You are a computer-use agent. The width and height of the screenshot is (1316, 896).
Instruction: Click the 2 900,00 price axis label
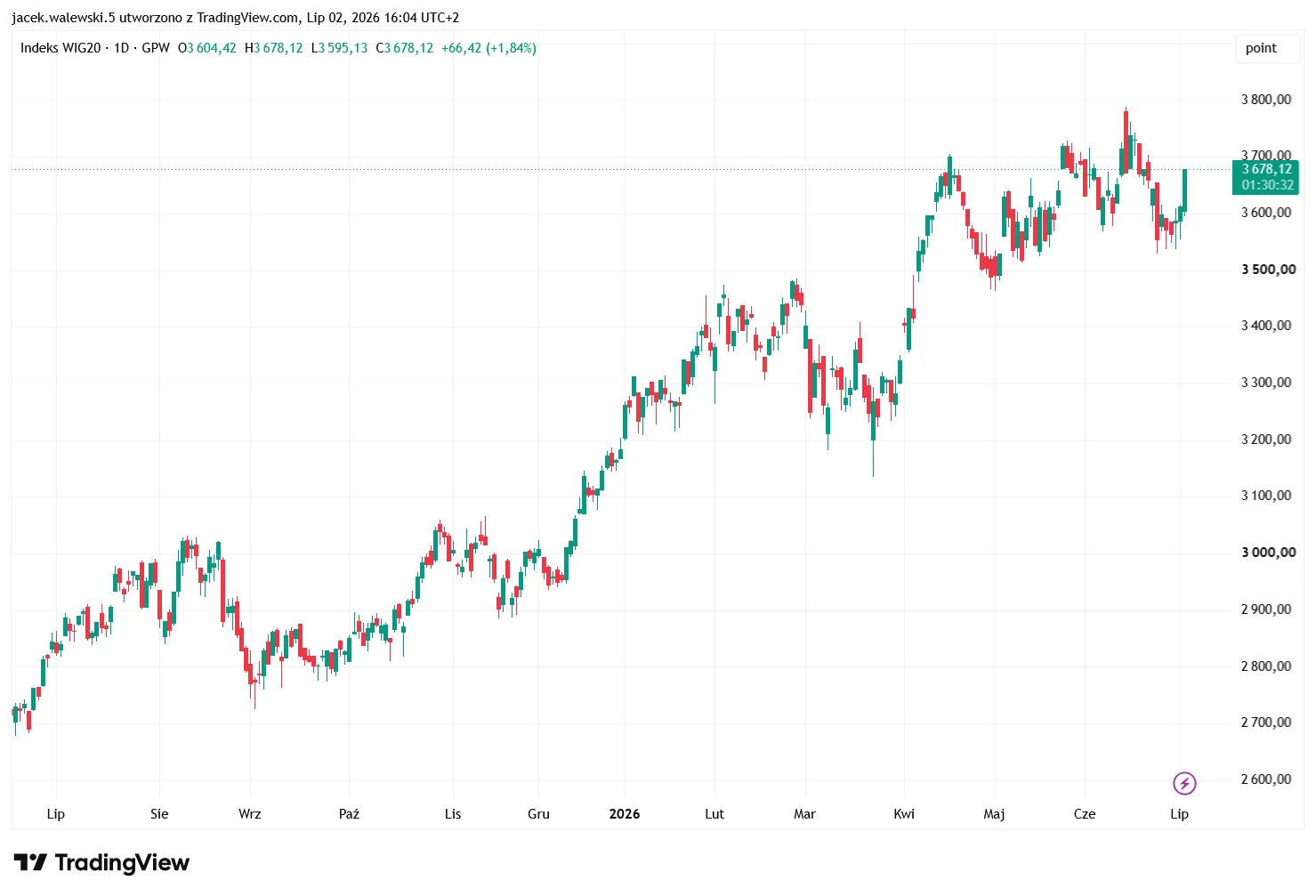(x=1266, y=609)
